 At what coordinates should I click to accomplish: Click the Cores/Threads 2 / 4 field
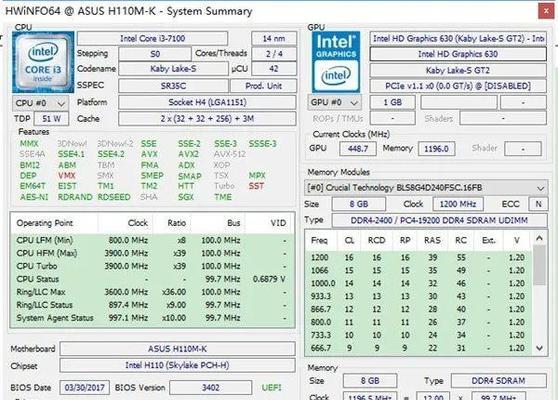(274, 54)
